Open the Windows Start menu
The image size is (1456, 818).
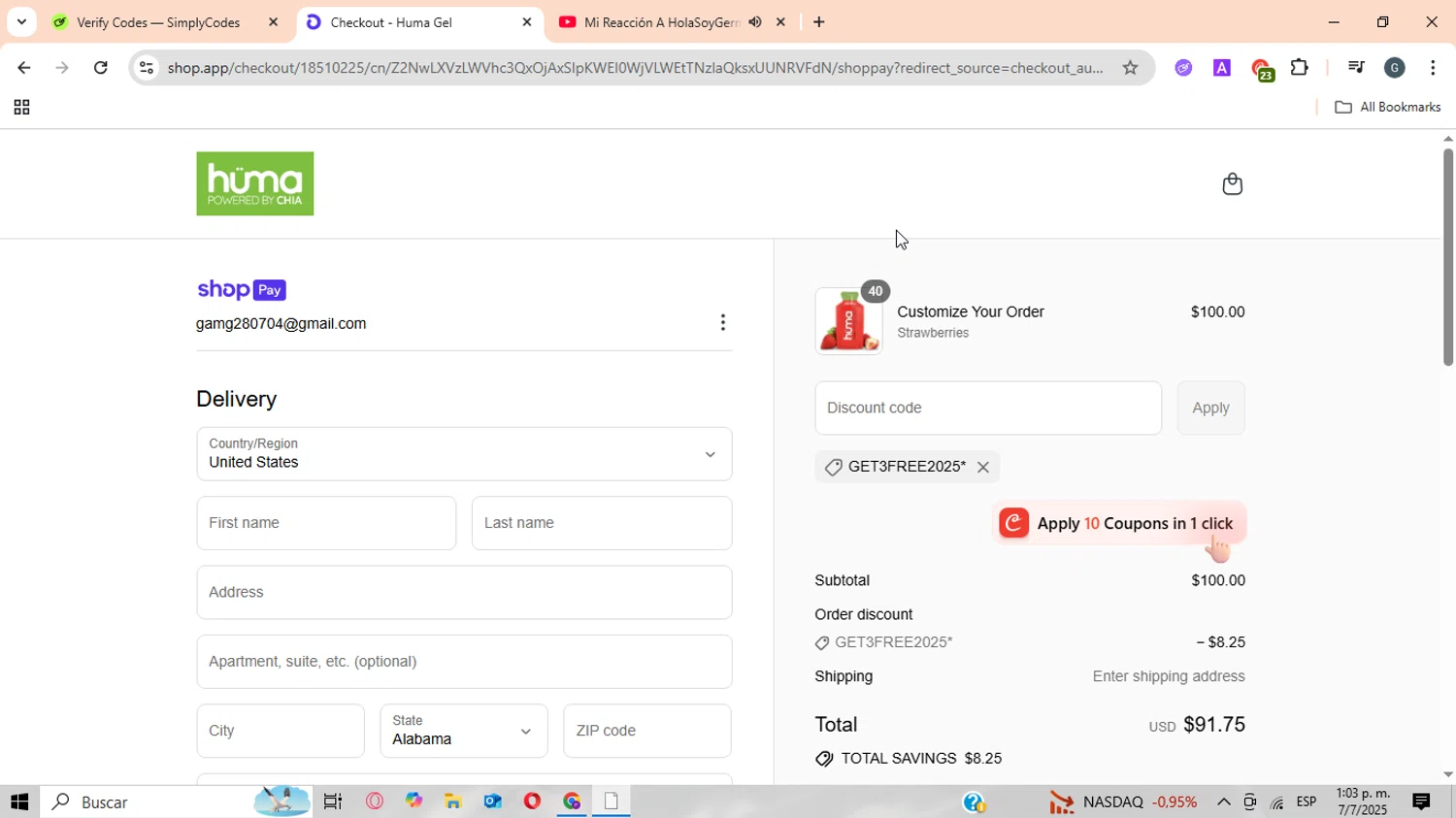pyautogui.click(x=19, y=802)
